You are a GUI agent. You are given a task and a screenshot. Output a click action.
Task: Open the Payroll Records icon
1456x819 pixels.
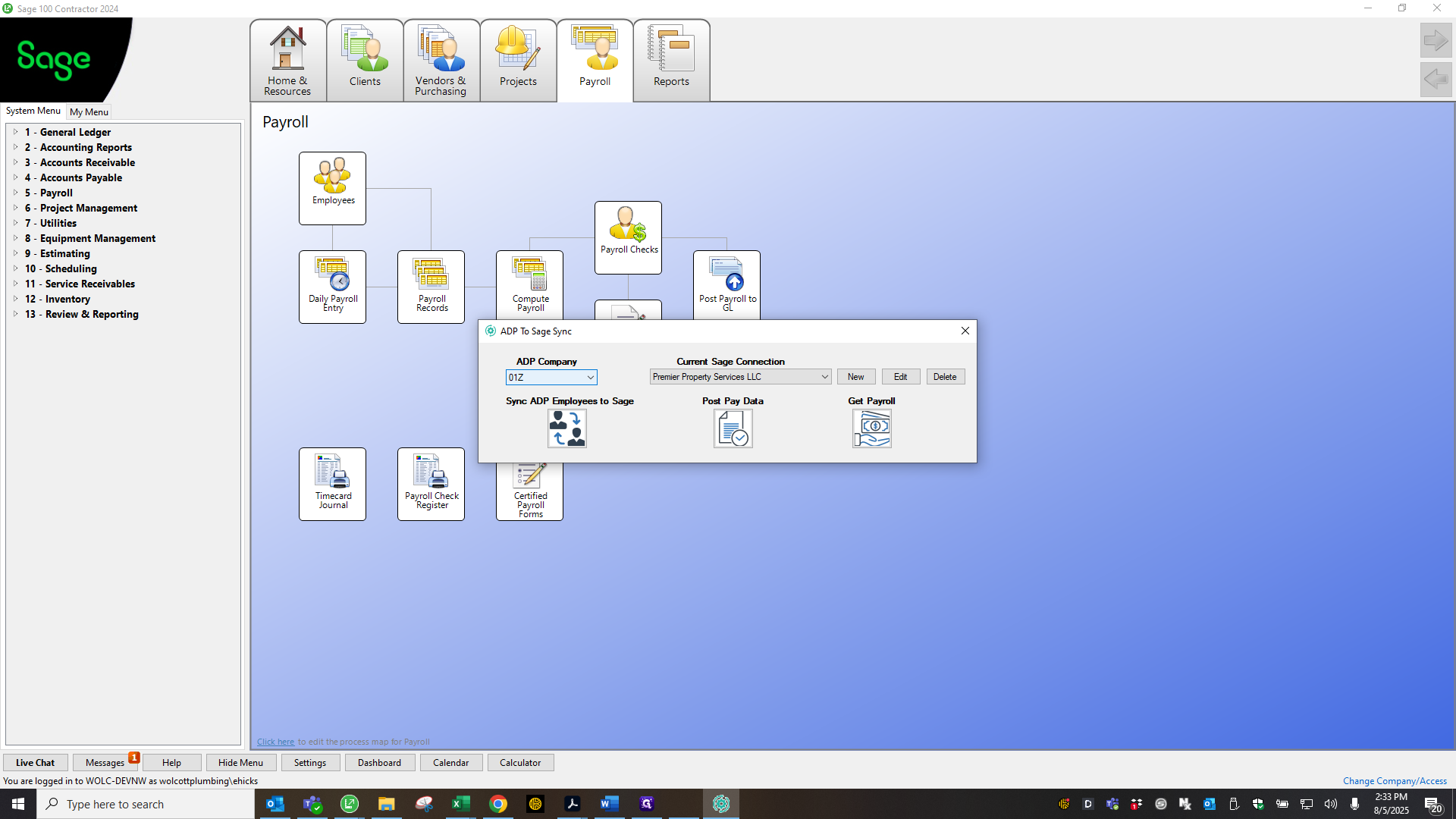point(431,287)
